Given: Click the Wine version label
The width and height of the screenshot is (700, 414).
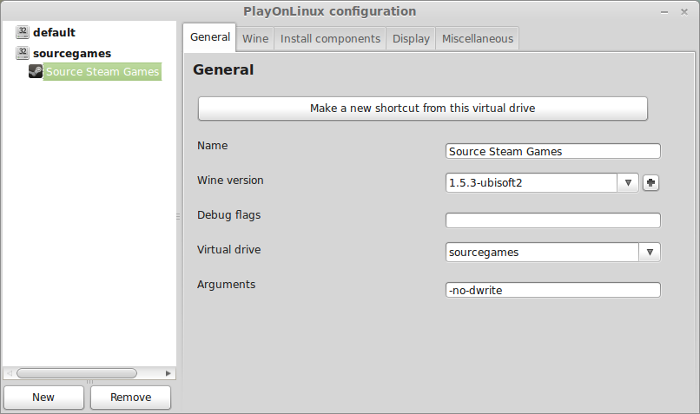Looking at the screenshot, I should [230, 180].
